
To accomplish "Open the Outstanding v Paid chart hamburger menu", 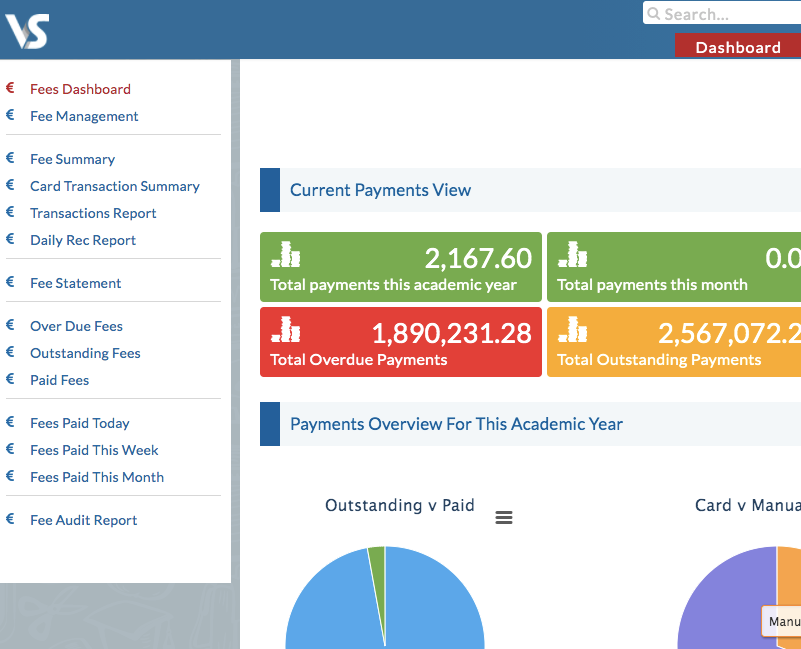I will click(503, 517).
